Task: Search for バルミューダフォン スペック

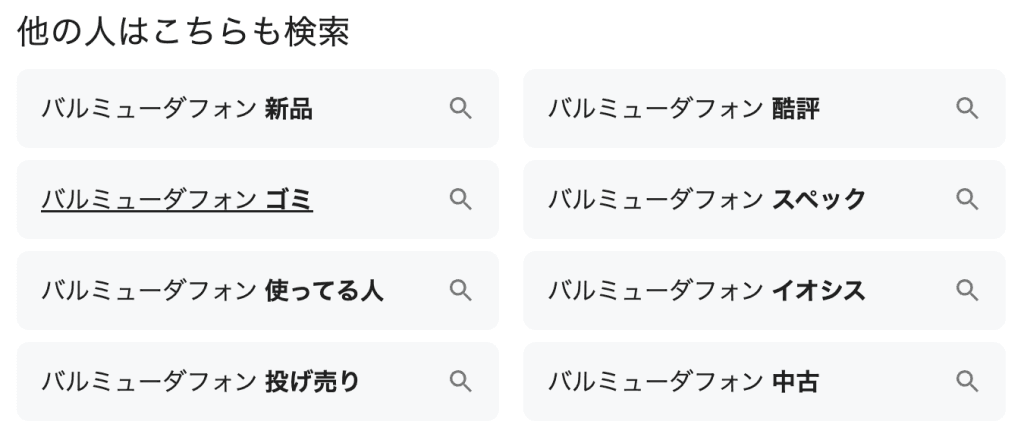Action: point(706,200)
